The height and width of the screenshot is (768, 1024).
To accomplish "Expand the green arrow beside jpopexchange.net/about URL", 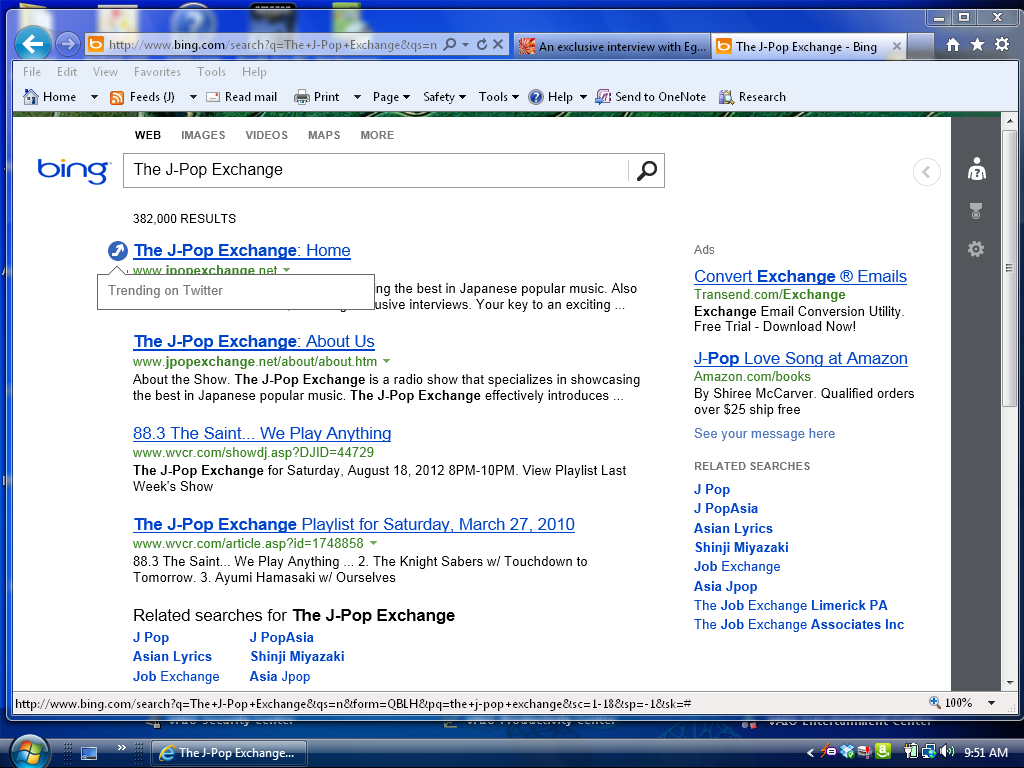I will click(387, 361).
